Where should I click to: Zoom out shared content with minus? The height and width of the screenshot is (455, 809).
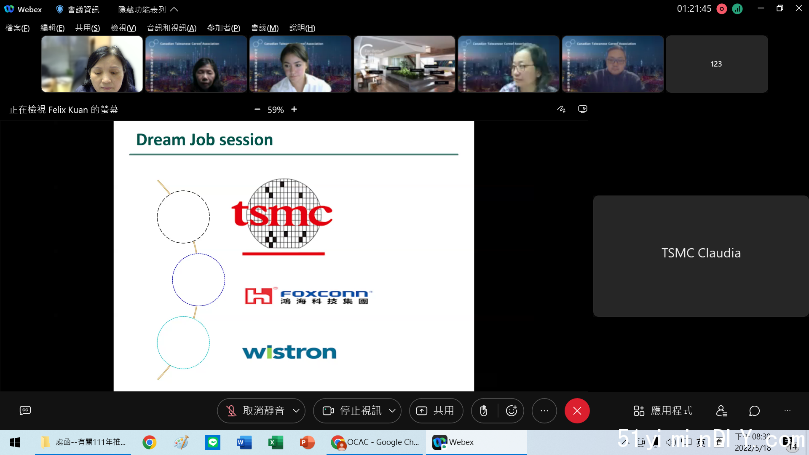[x=257, y=109]
